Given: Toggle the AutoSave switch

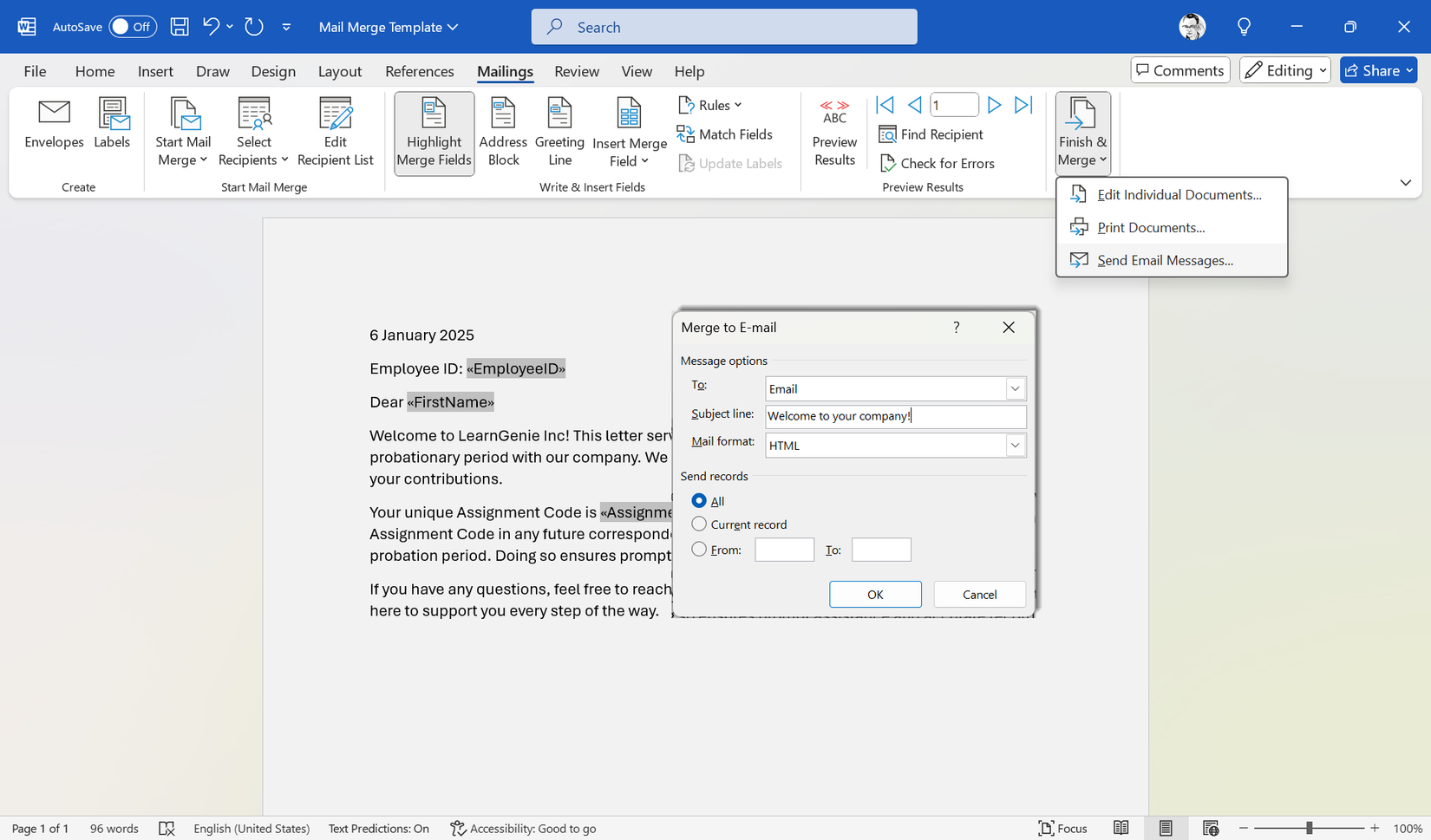Looking at the screenshot, I should click(132, 27).
